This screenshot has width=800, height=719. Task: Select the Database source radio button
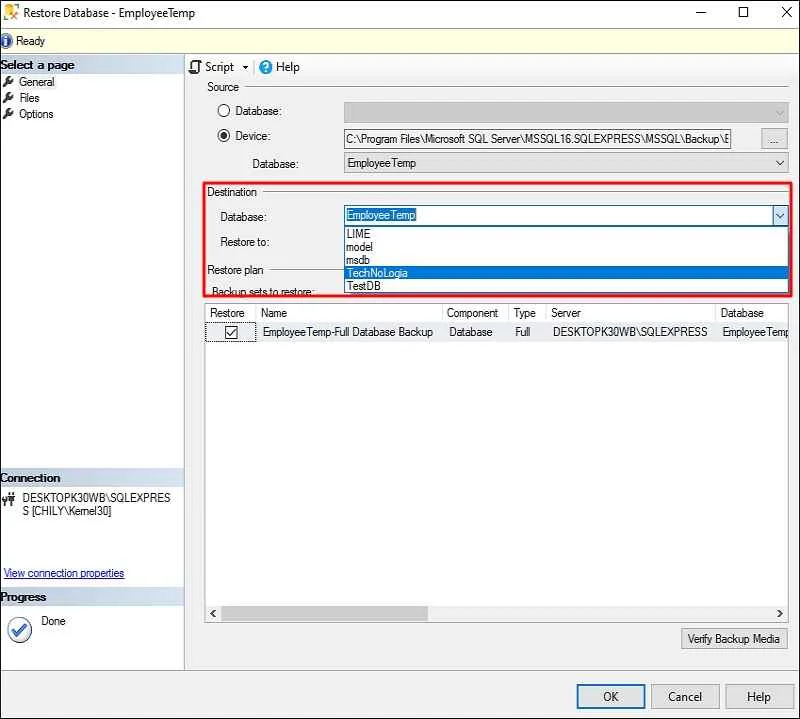tap(223, 110)
